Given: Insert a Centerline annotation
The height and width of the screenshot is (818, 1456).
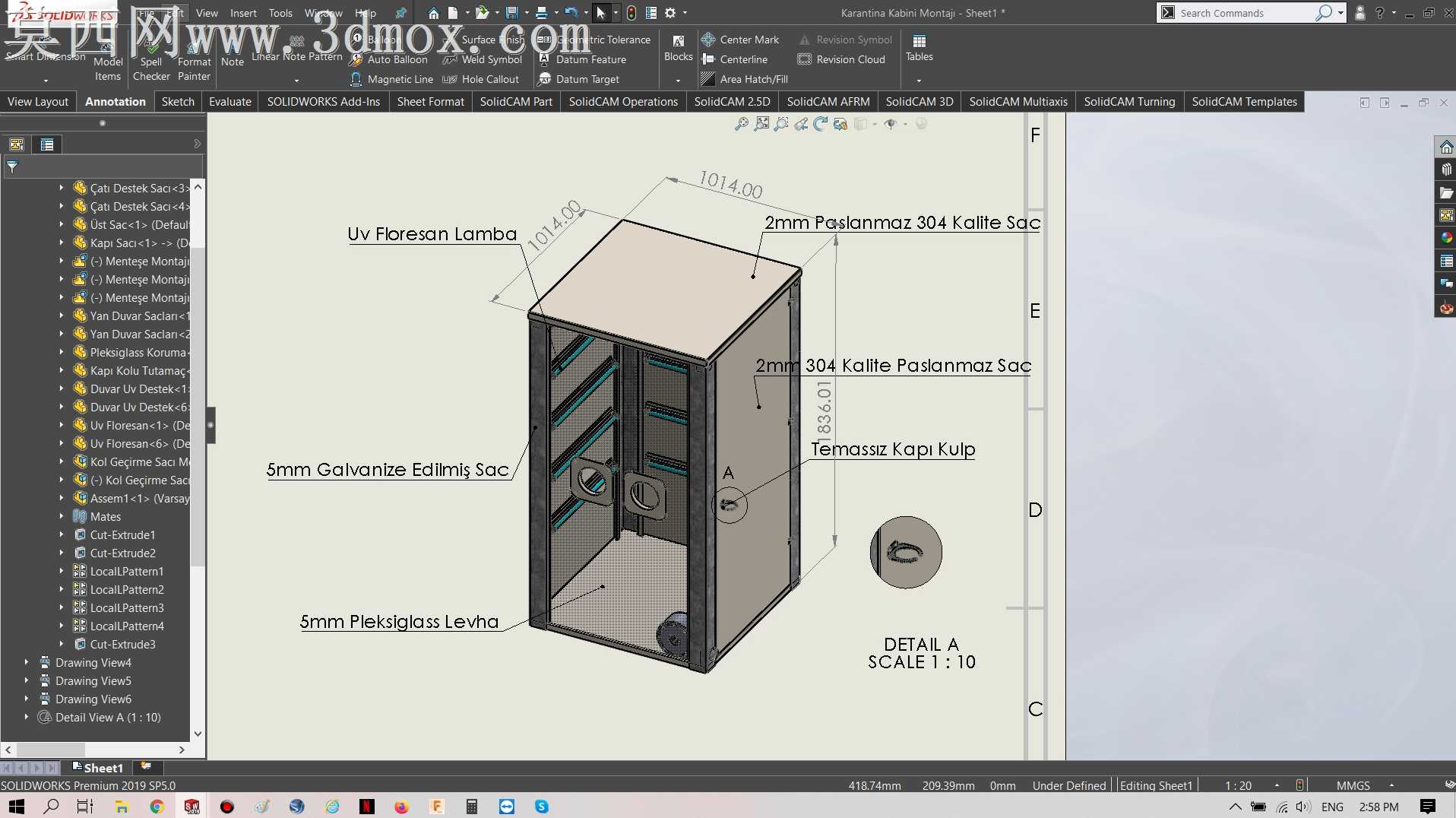Looking at the screenshot, I should (734, 59).
